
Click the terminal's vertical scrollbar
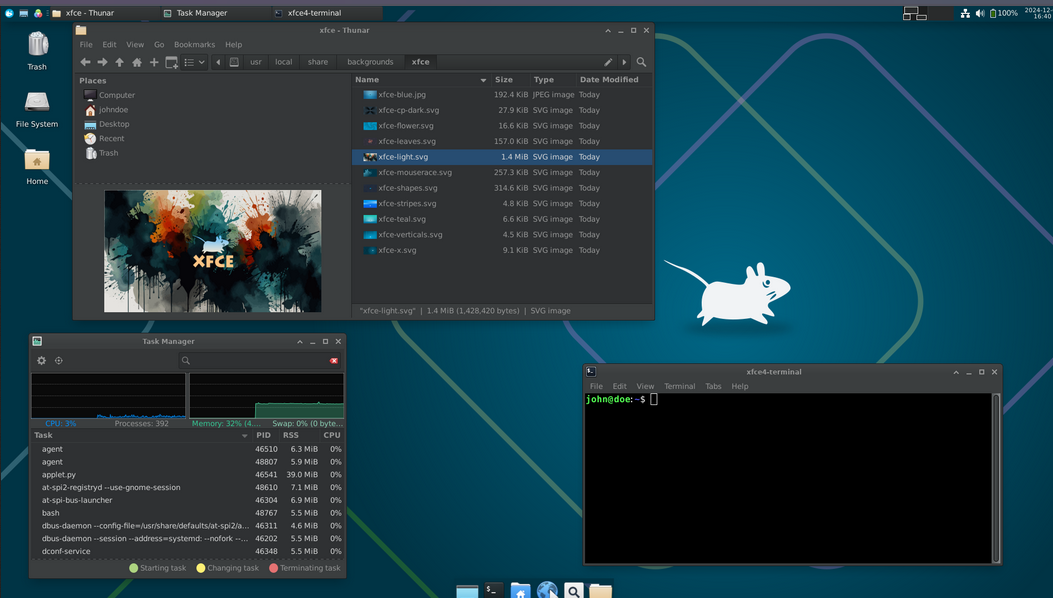point(996,478)
